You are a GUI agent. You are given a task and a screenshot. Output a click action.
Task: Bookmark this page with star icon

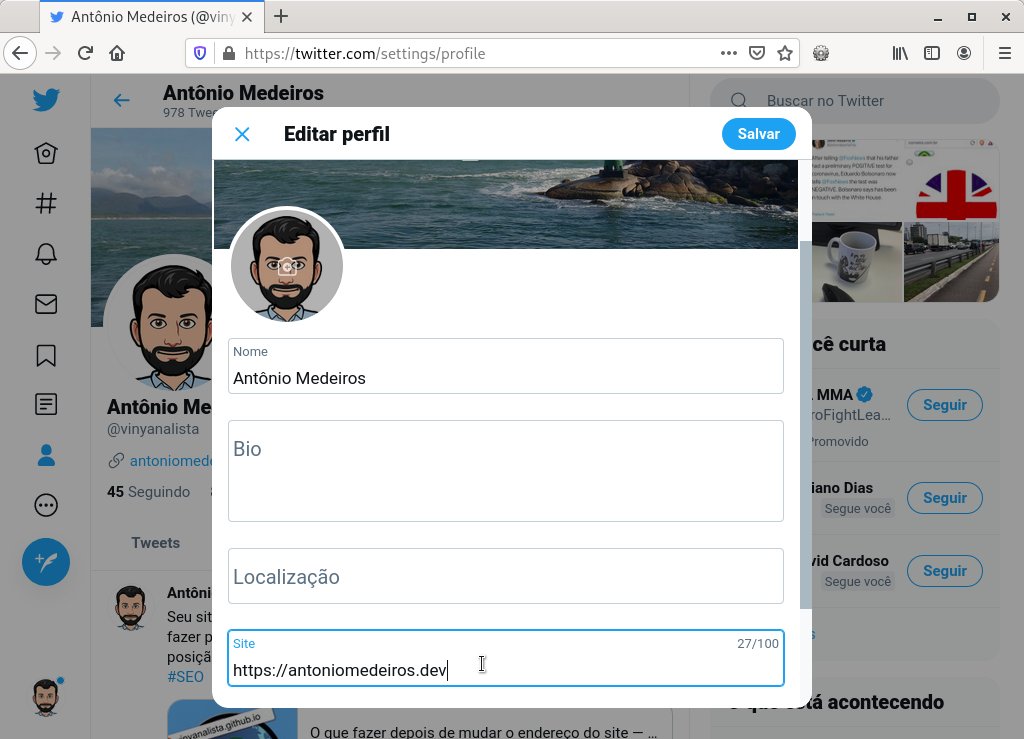click(x=785, y=54)
